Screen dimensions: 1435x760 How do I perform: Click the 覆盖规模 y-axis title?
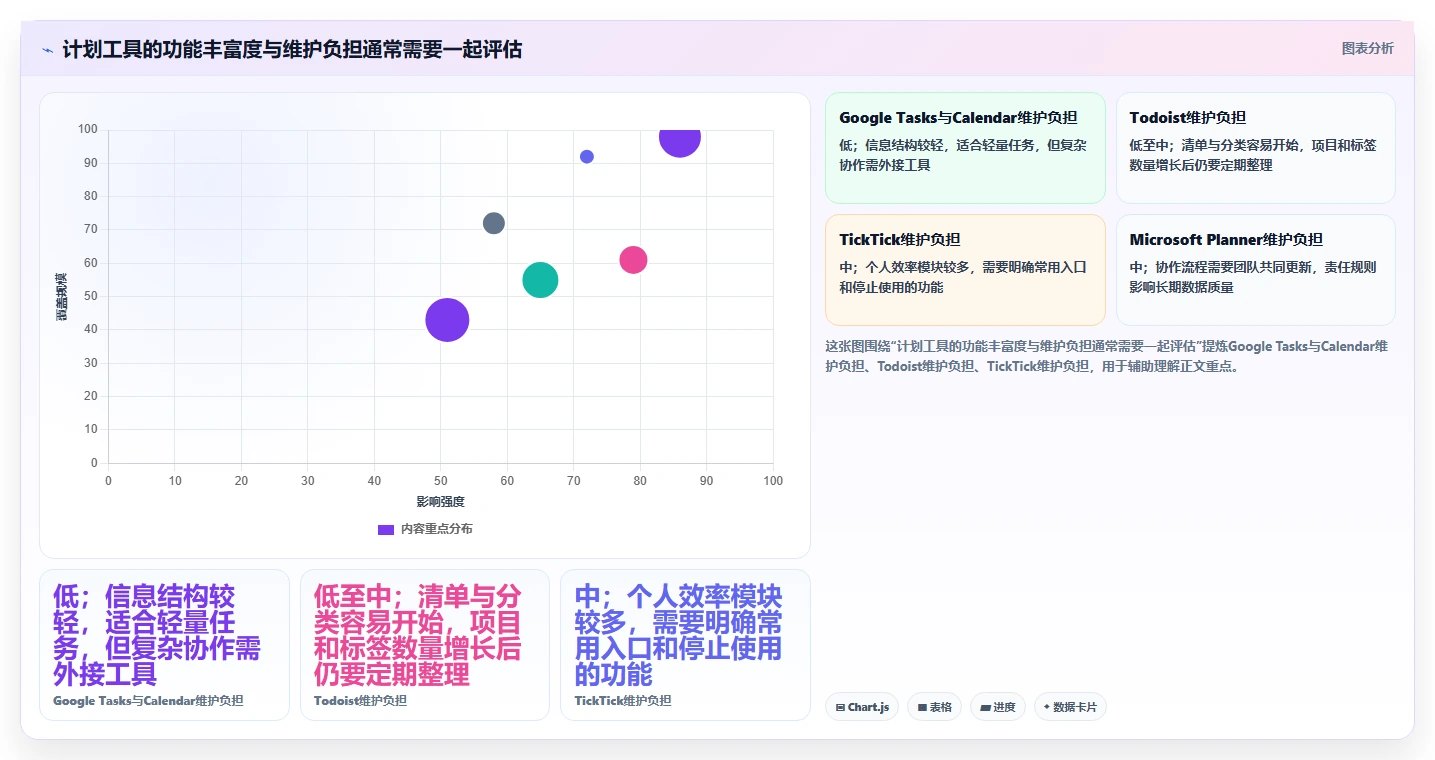[x=62, y=296]
